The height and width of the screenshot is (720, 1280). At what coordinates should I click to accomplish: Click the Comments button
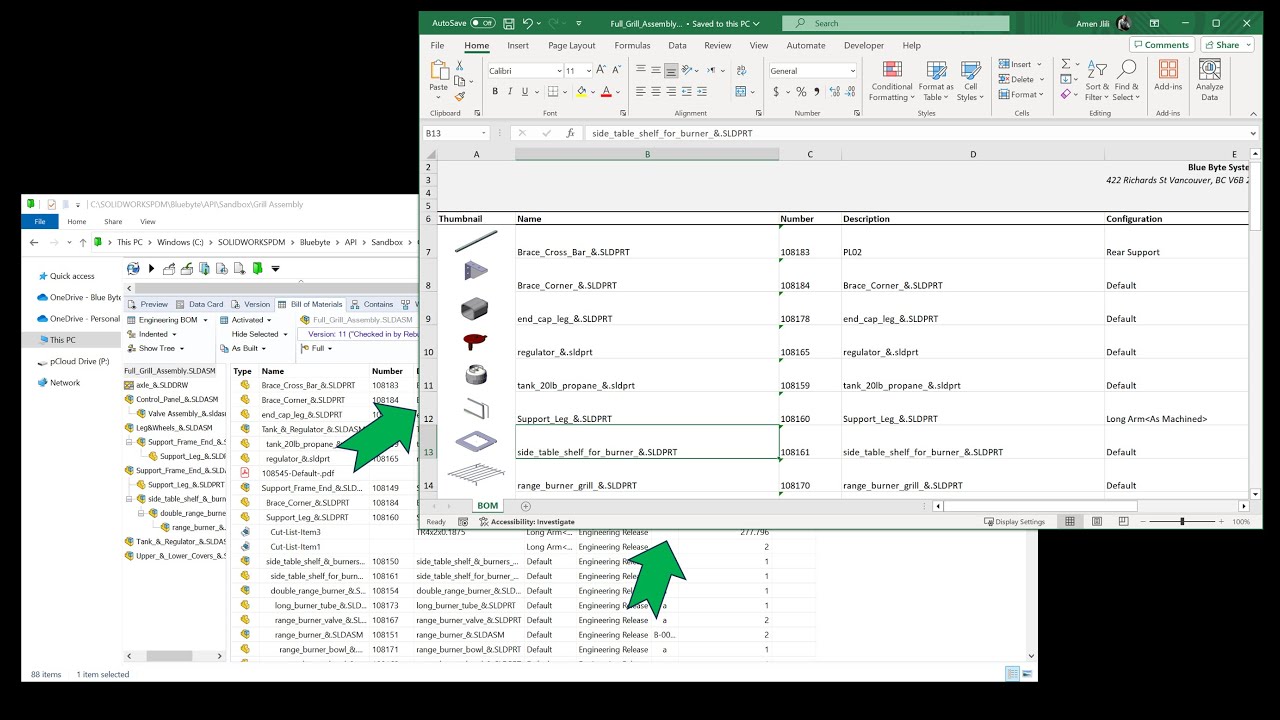click(x=1161, y=45)
